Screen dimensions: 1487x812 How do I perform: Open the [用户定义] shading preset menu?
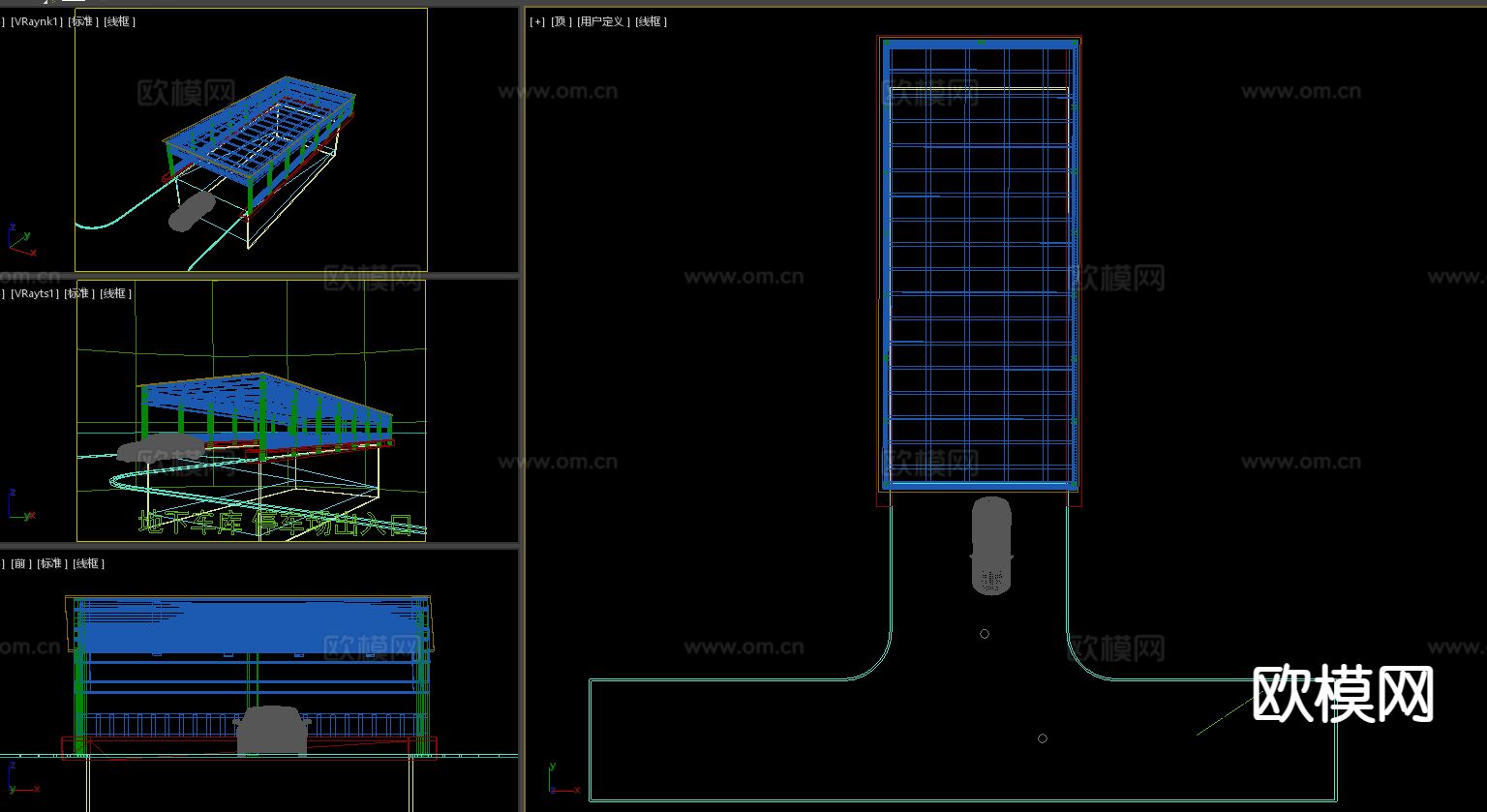pos(603,21)
